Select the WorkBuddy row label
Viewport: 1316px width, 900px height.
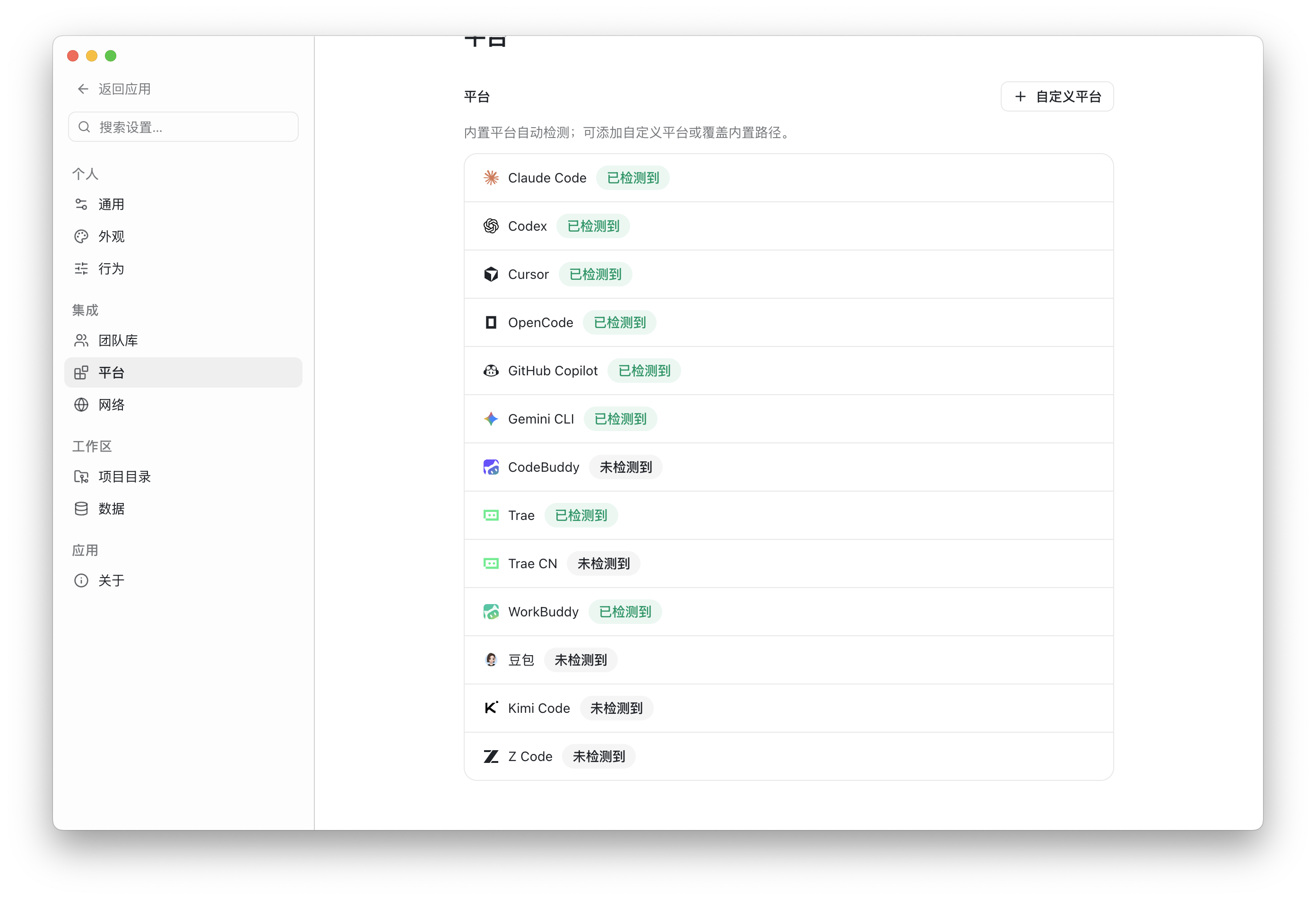[x=543, y=612]
